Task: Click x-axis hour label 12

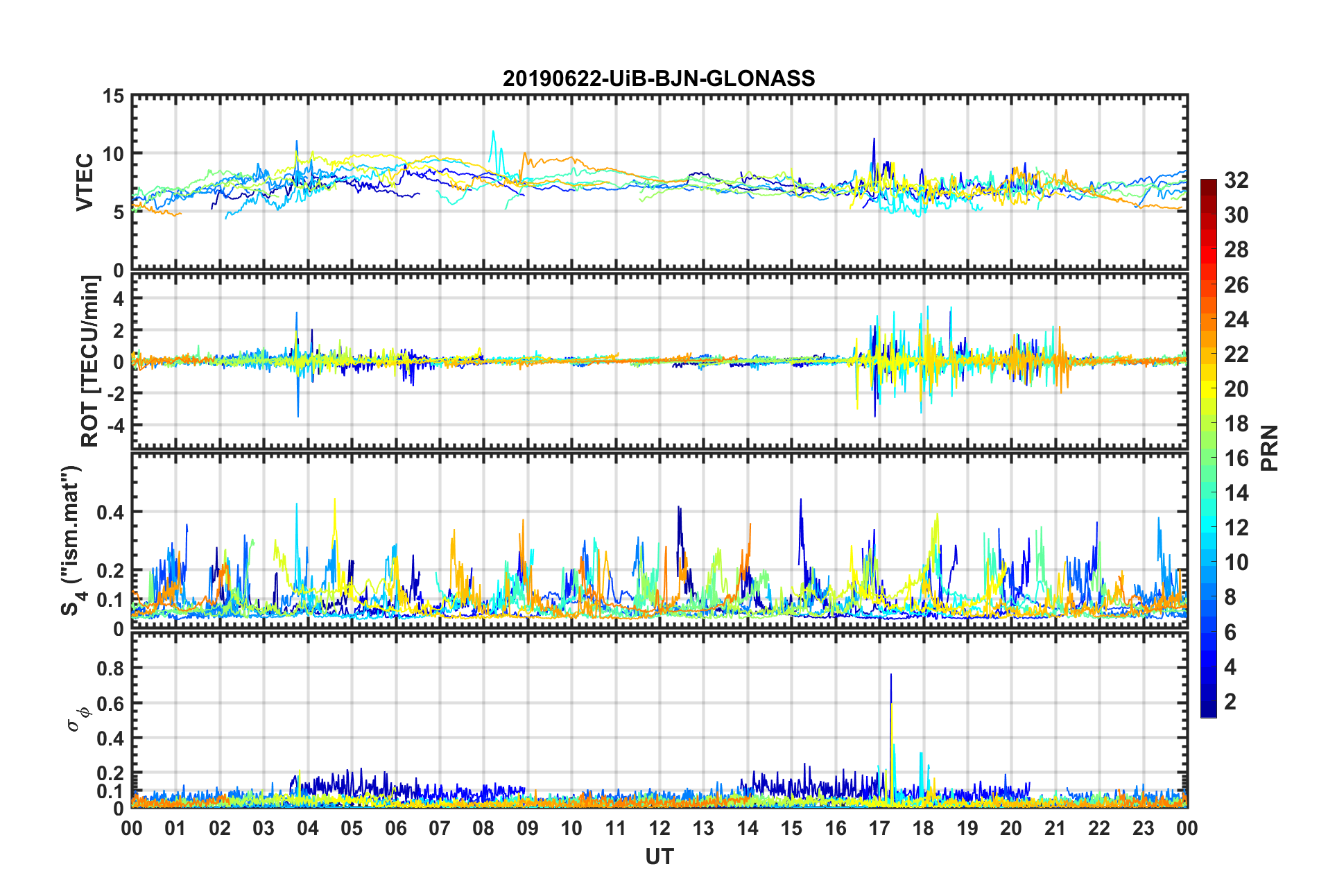Action: (659, 828)
